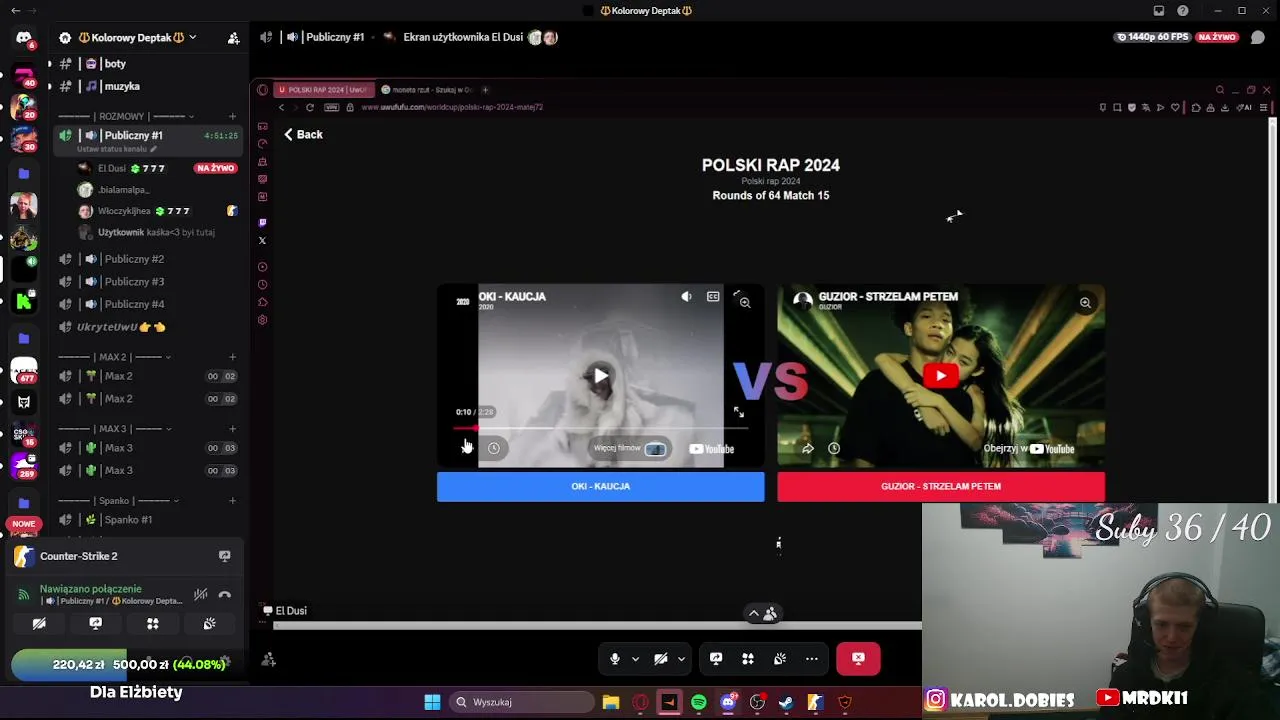Disconnect from voice with hang-up icon
Viewport: 1280px width, 720px height.
click(x=225, y=594)
